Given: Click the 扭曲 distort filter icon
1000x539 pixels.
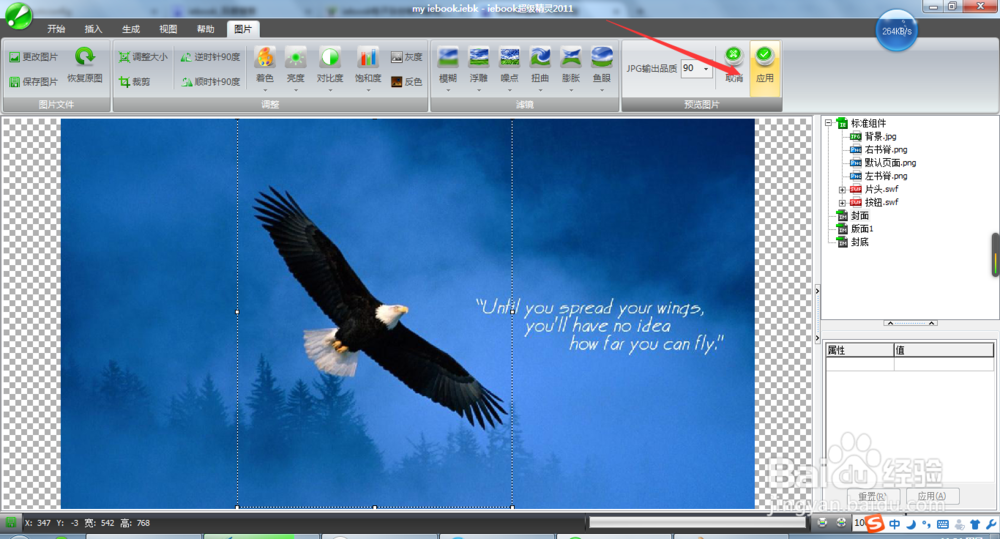Looking at the screenshot, I should coord(540,57).
